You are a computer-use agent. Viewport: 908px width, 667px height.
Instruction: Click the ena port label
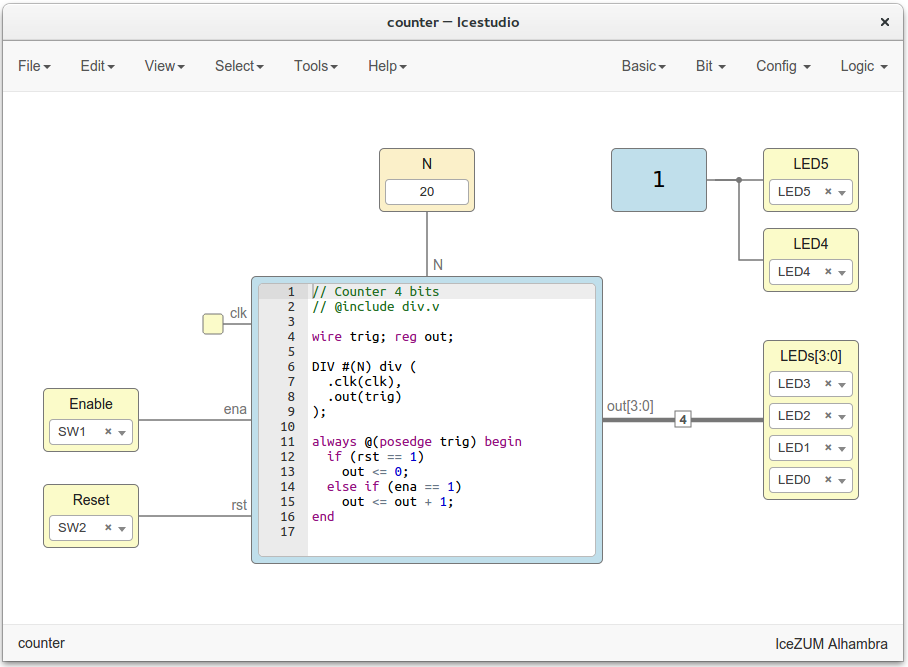[235, 409]
